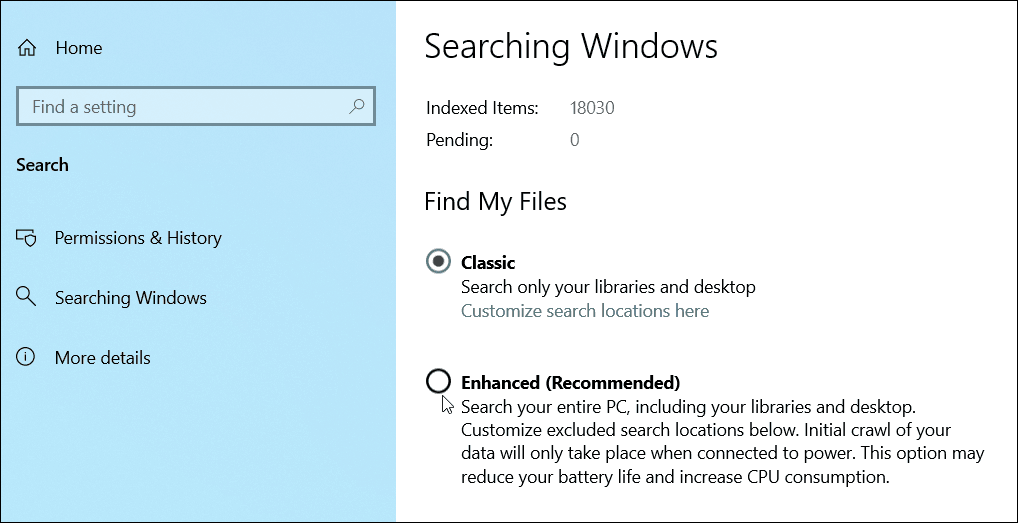This screenshot has width=1018, height=523.
Task: Click the bold Classic option label
Action: [488, 262]
